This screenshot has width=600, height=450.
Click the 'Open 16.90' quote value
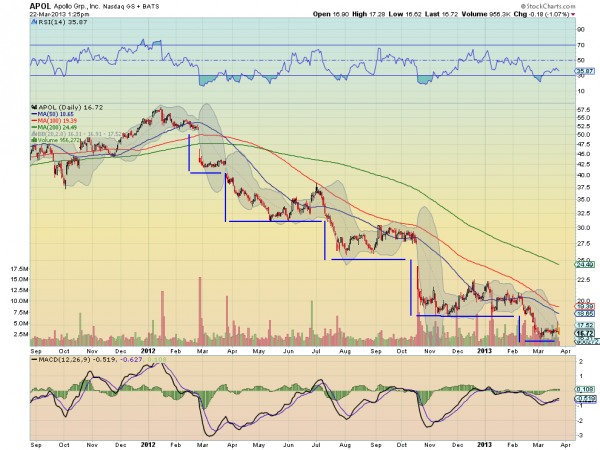331,14
